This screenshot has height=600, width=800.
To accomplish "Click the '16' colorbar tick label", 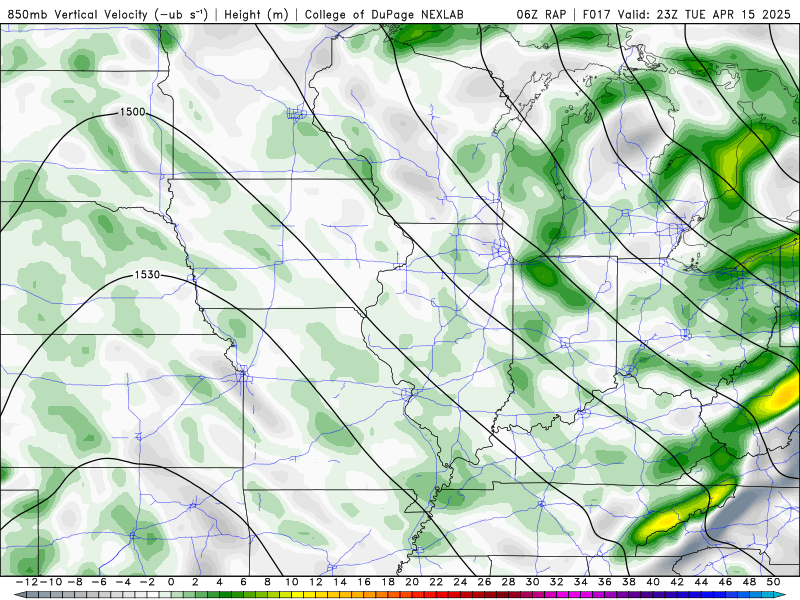I will [x=364, y=582].
